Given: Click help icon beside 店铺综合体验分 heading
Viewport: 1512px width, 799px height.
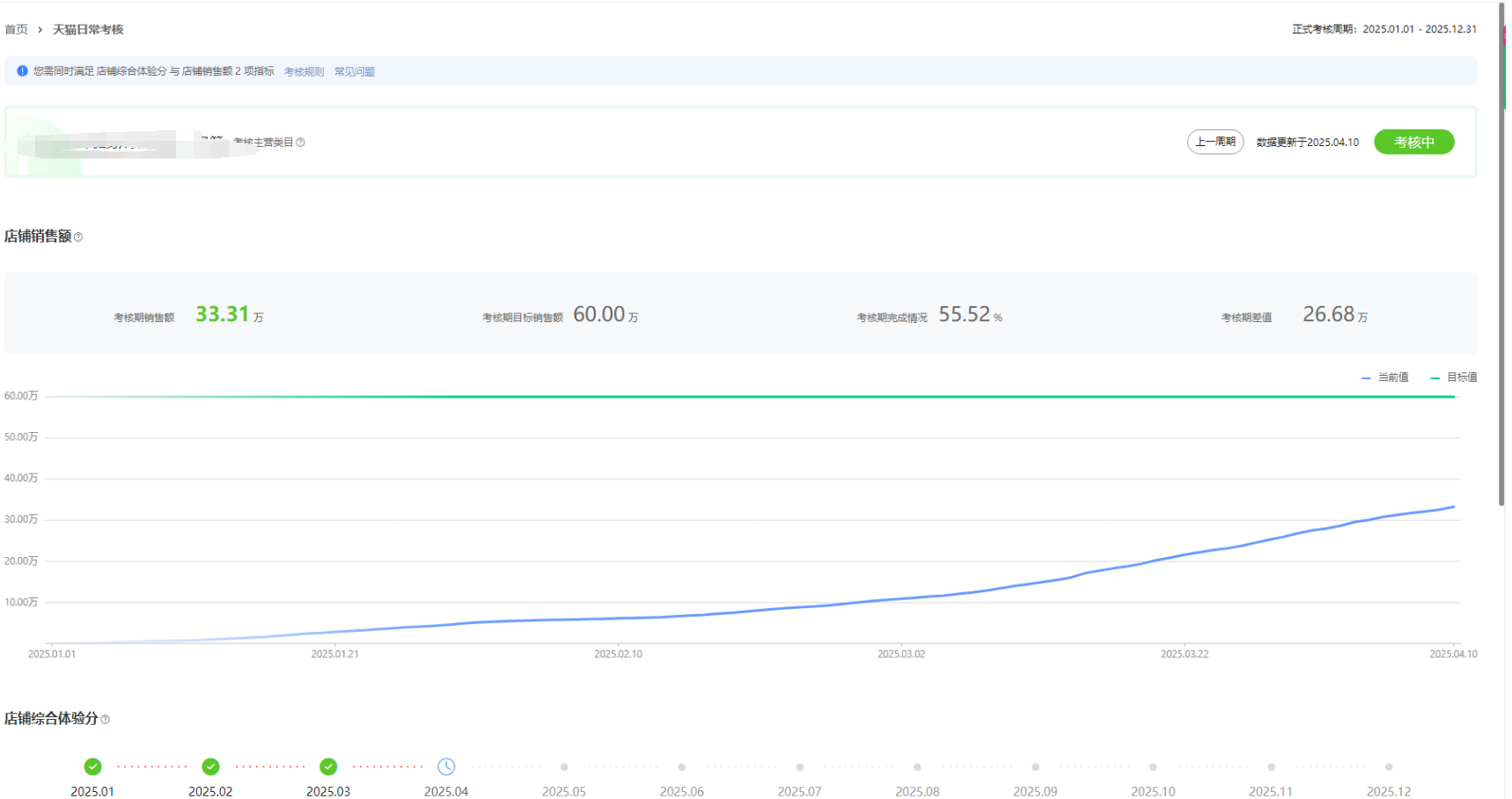Looking at the screenshot, I should pyautogui.click(x=105, y=719).
